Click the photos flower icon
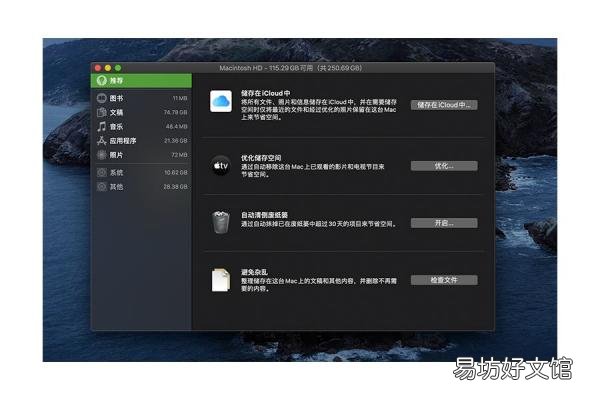The width and height of the screenshot is (600, 400). (x=101, y=155)
